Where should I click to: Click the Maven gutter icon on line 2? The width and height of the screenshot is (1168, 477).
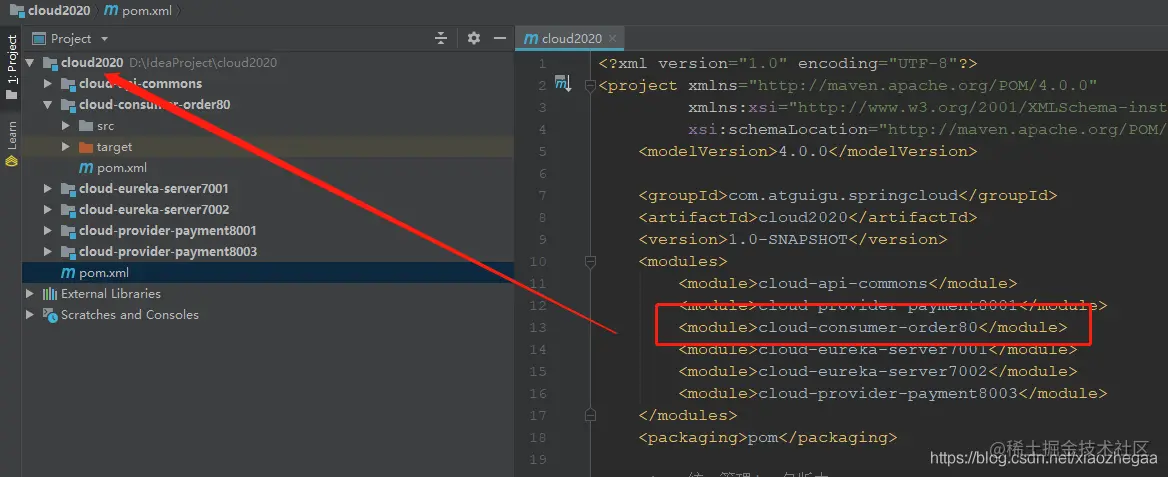coord(562,84)
